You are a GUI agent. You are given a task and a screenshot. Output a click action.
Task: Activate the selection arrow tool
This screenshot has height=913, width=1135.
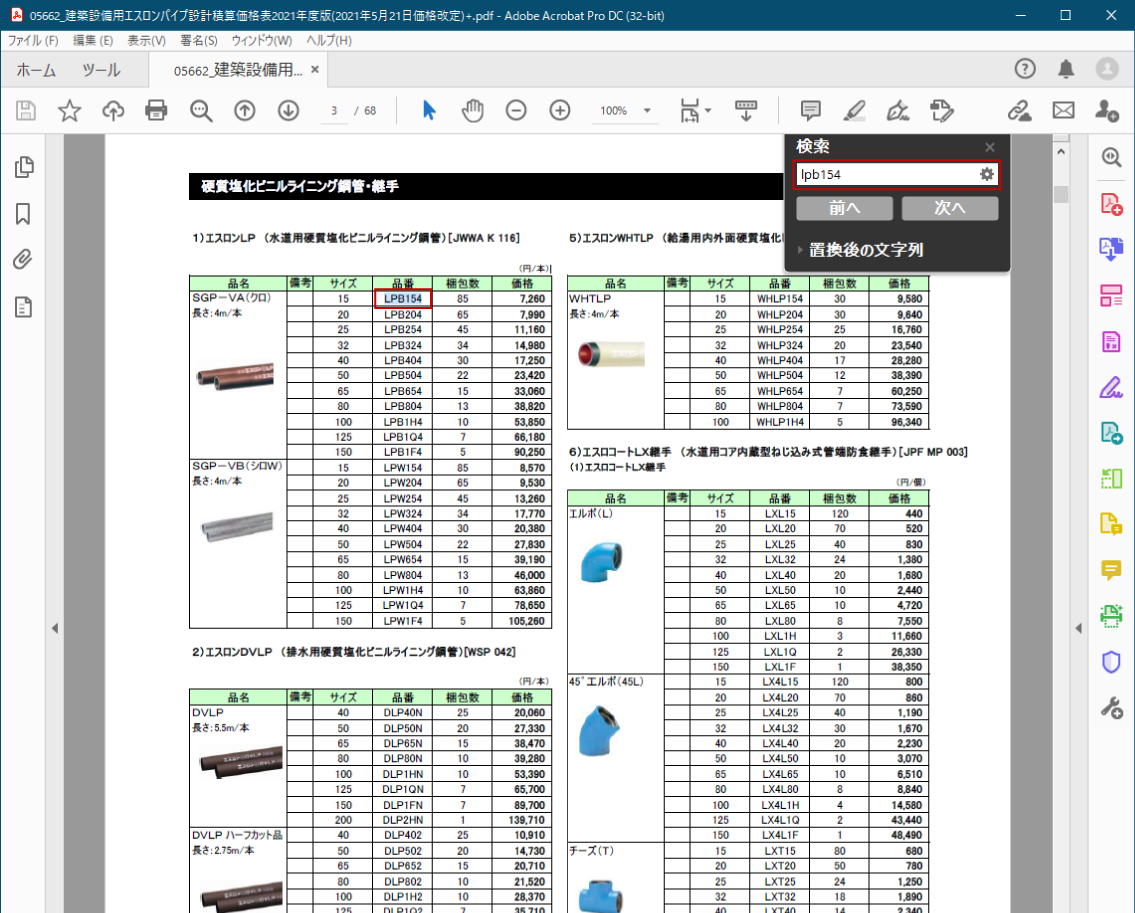(429, 111)
